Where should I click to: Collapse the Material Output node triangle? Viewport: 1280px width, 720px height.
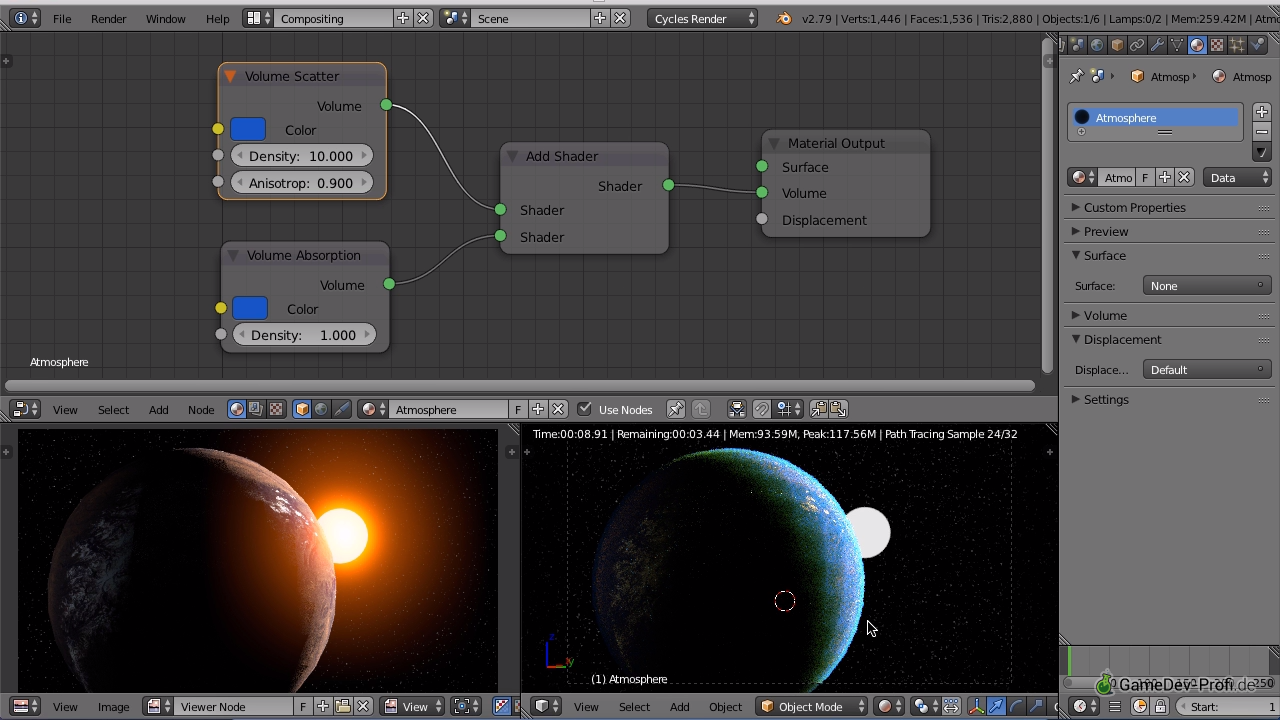click(x=774, y=143)
